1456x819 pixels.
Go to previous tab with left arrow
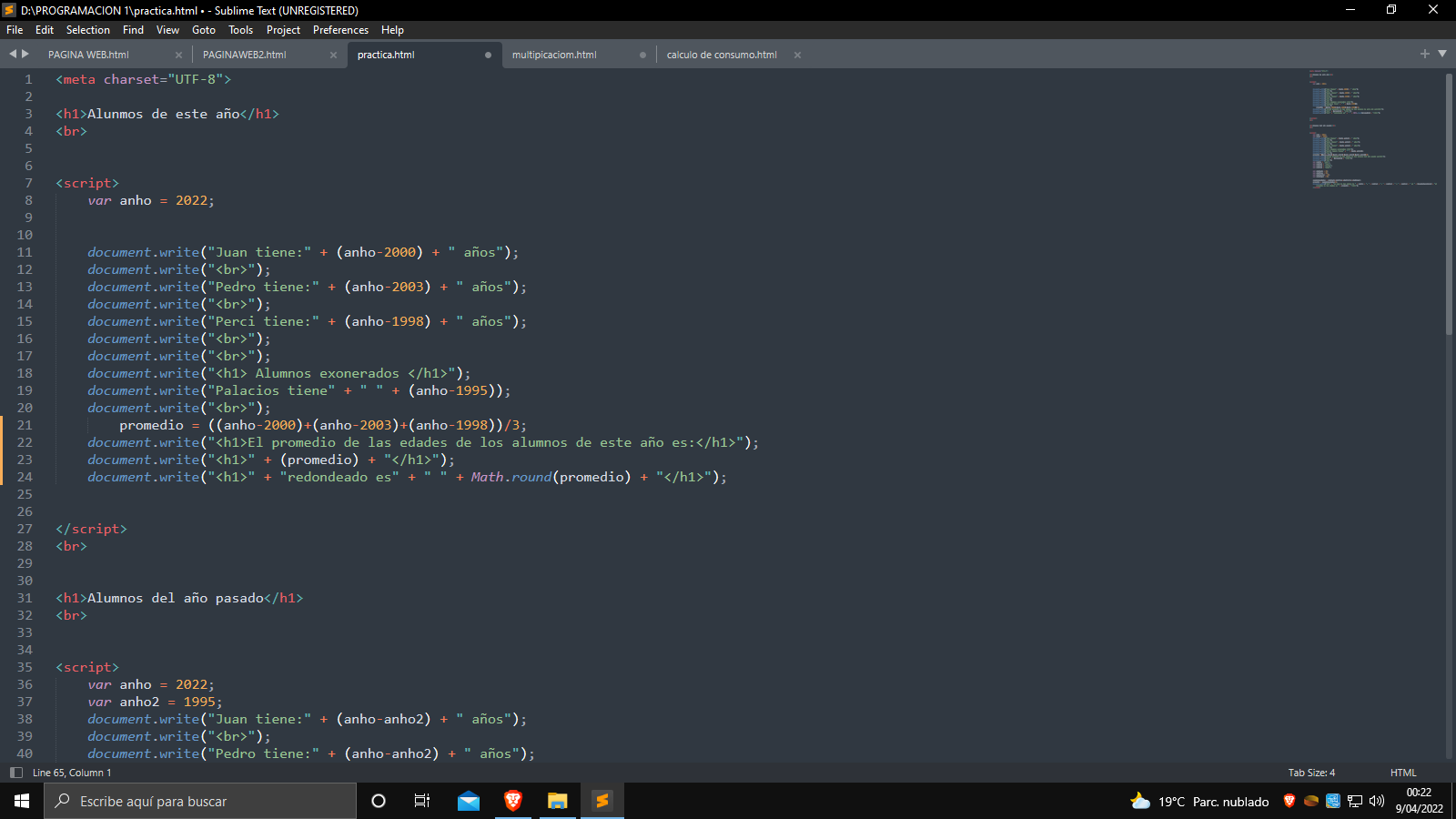(x=13, y=54)
